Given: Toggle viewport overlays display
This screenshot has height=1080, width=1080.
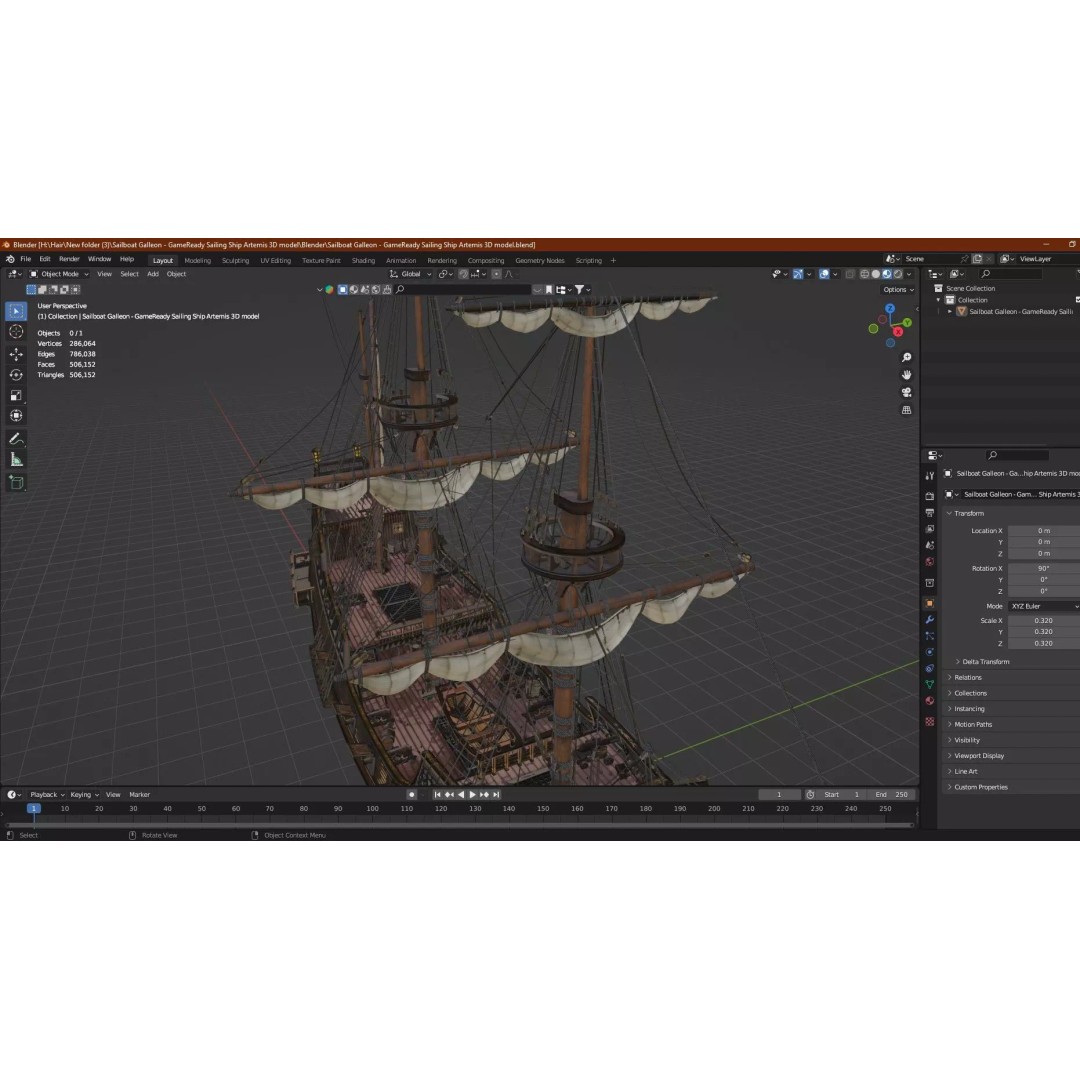Looking at the screenshot, I should (824, 274).
